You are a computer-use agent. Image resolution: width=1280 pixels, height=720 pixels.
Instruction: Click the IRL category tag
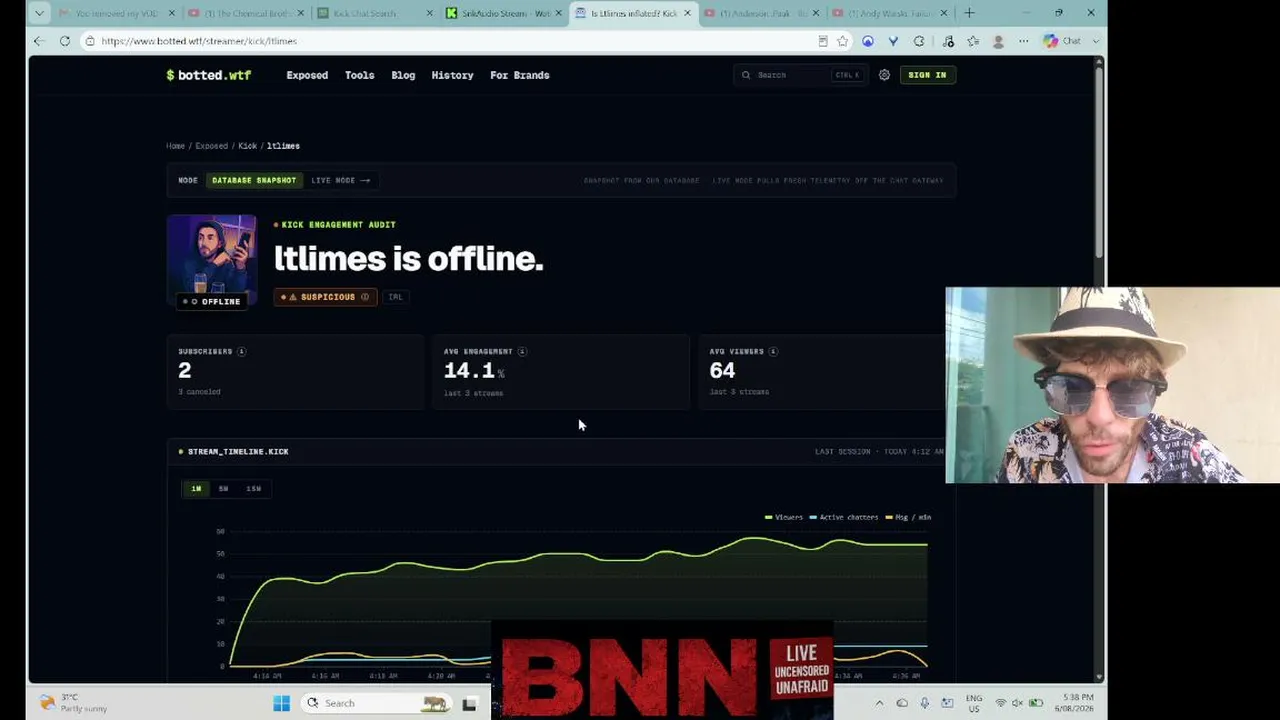click(395, 297)
